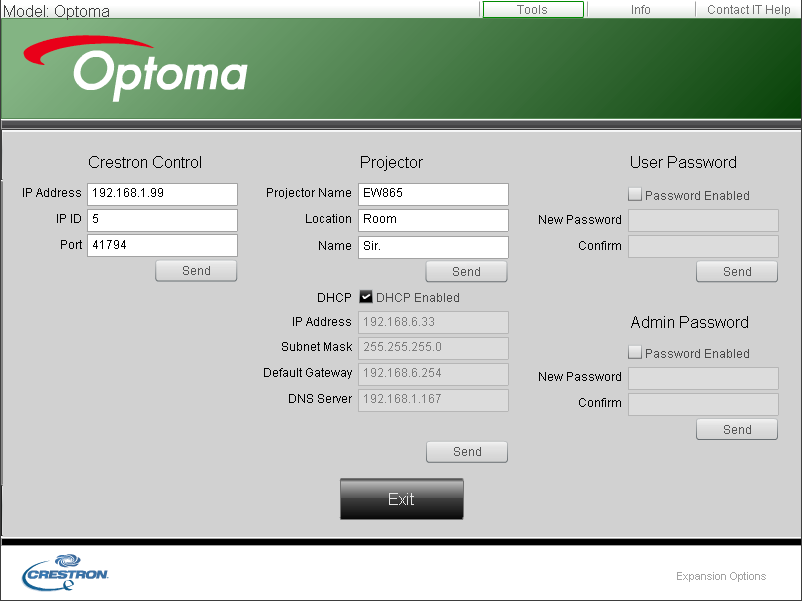The height and width of the screenshot is (601, 803).
Task: Toggle the DHCP Enabled checkbox
Action: [366, 297]
